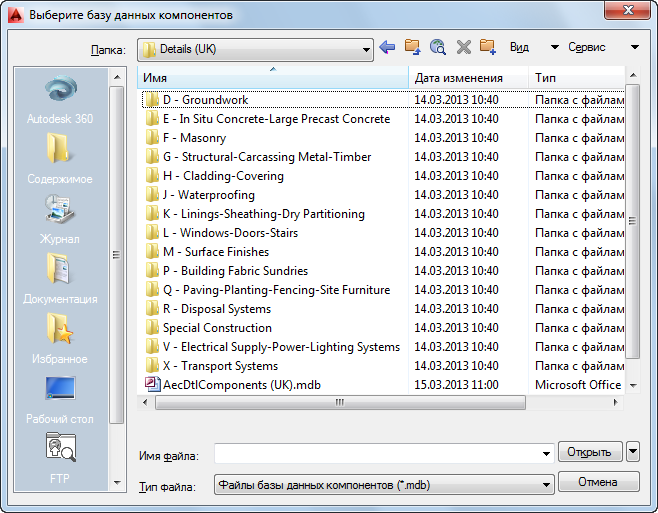Click the Открыть button

click(x=590, y=452)
